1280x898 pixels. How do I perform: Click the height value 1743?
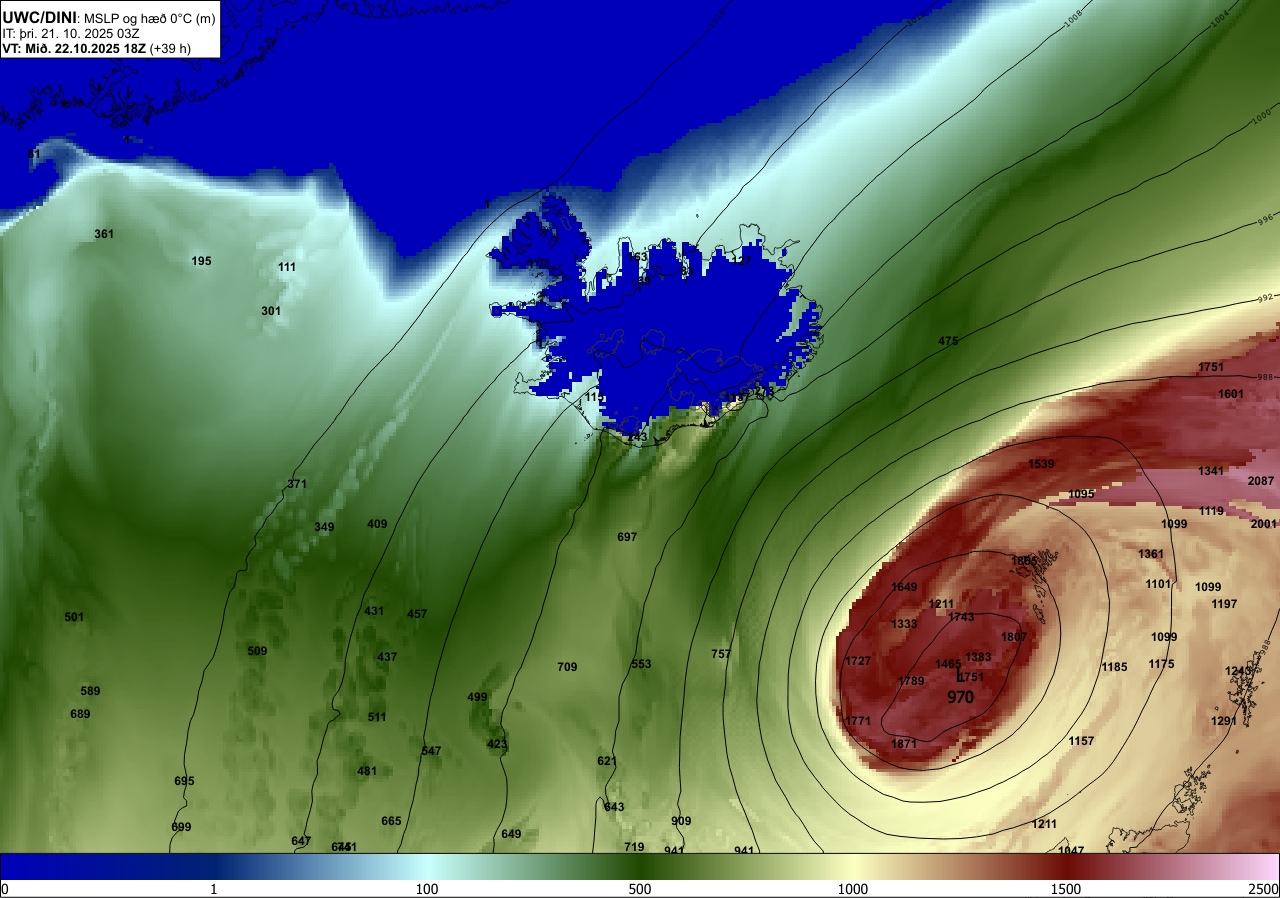(961, 617)
